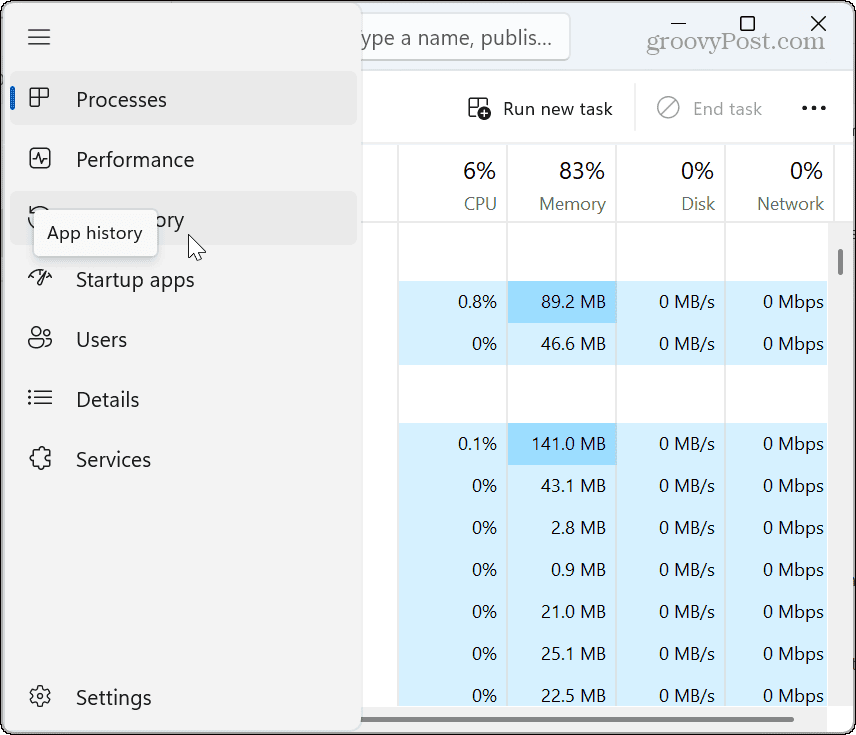Sort by the Memory column header

point(562,184)
